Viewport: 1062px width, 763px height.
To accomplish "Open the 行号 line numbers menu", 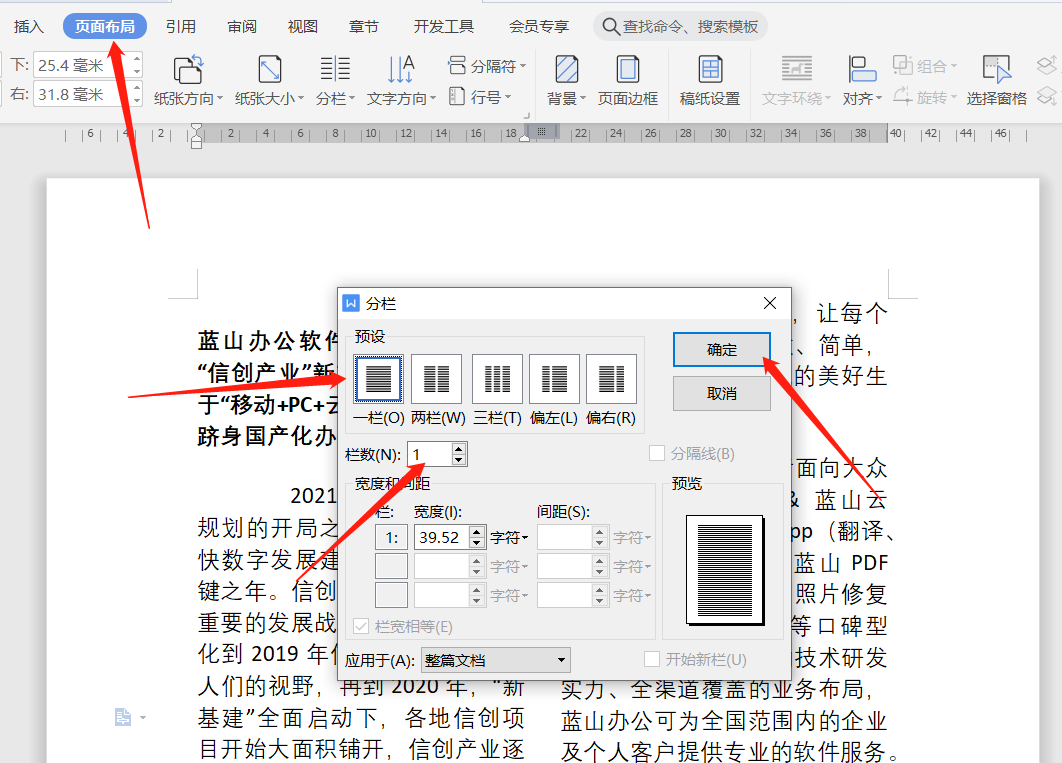I will [480, 97].
